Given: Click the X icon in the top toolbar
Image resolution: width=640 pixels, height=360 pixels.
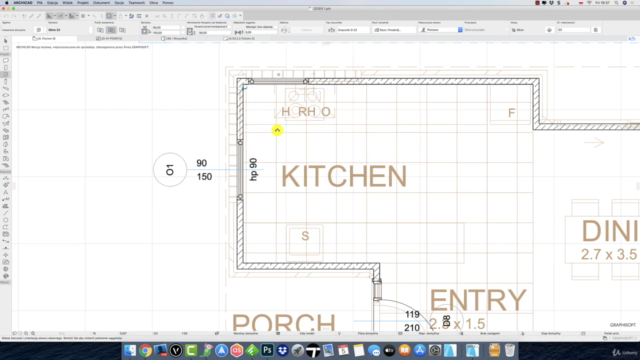Looking at the screenshot, I should (147, 16).
